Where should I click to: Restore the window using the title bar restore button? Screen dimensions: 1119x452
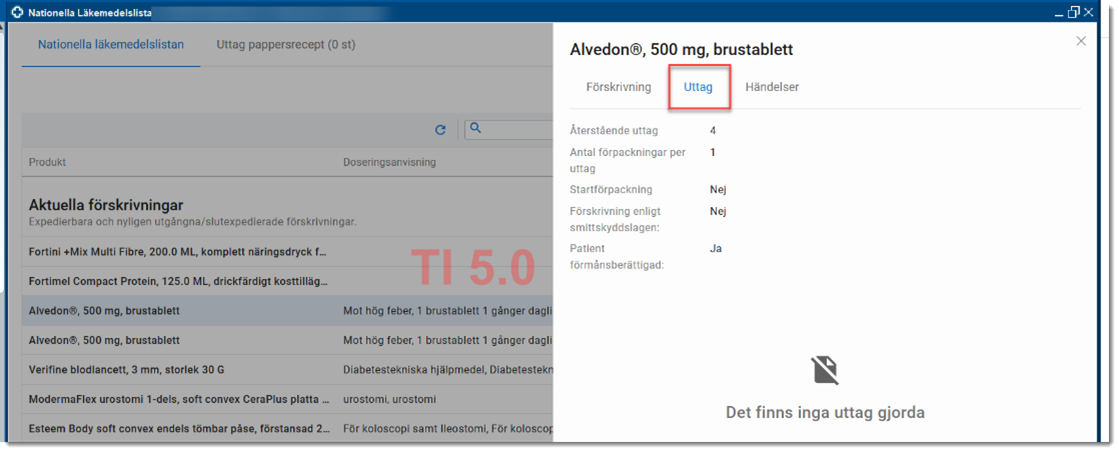(x=1073, y=12)
